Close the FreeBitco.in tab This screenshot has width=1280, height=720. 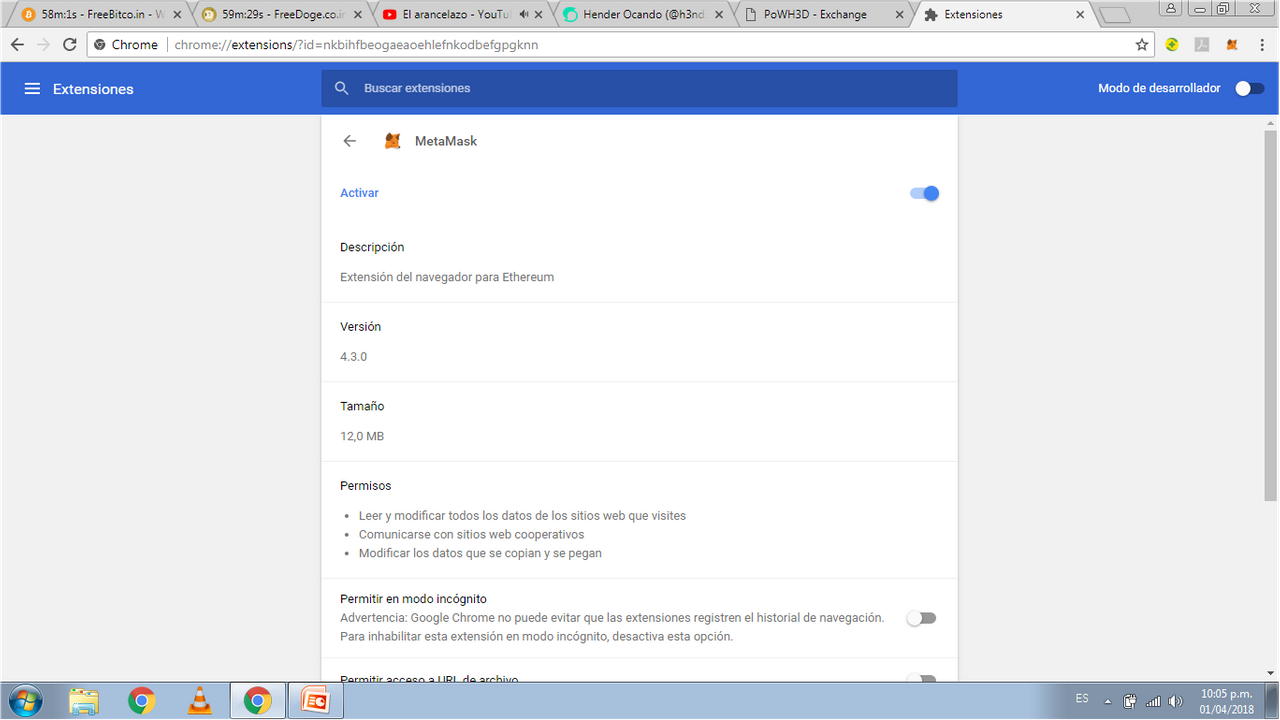click(177, 15)
